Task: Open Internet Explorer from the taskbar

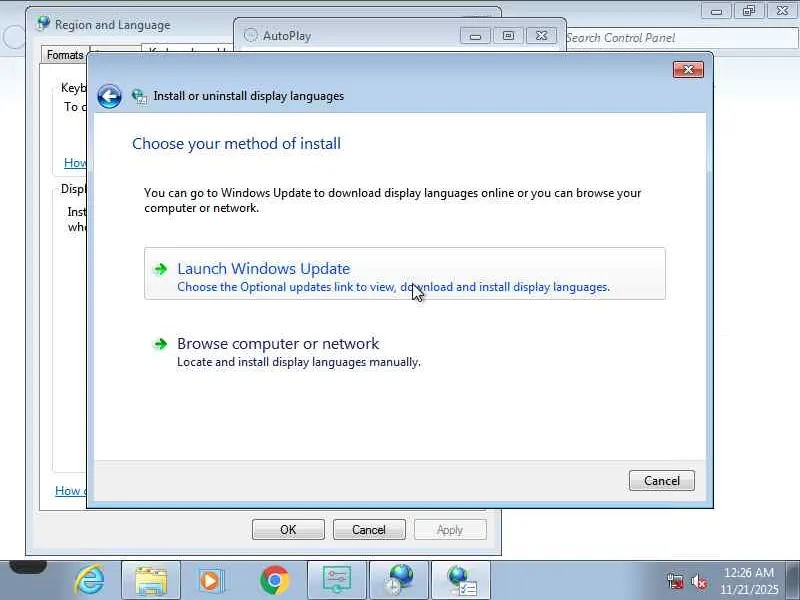Action: coord(89,580)
